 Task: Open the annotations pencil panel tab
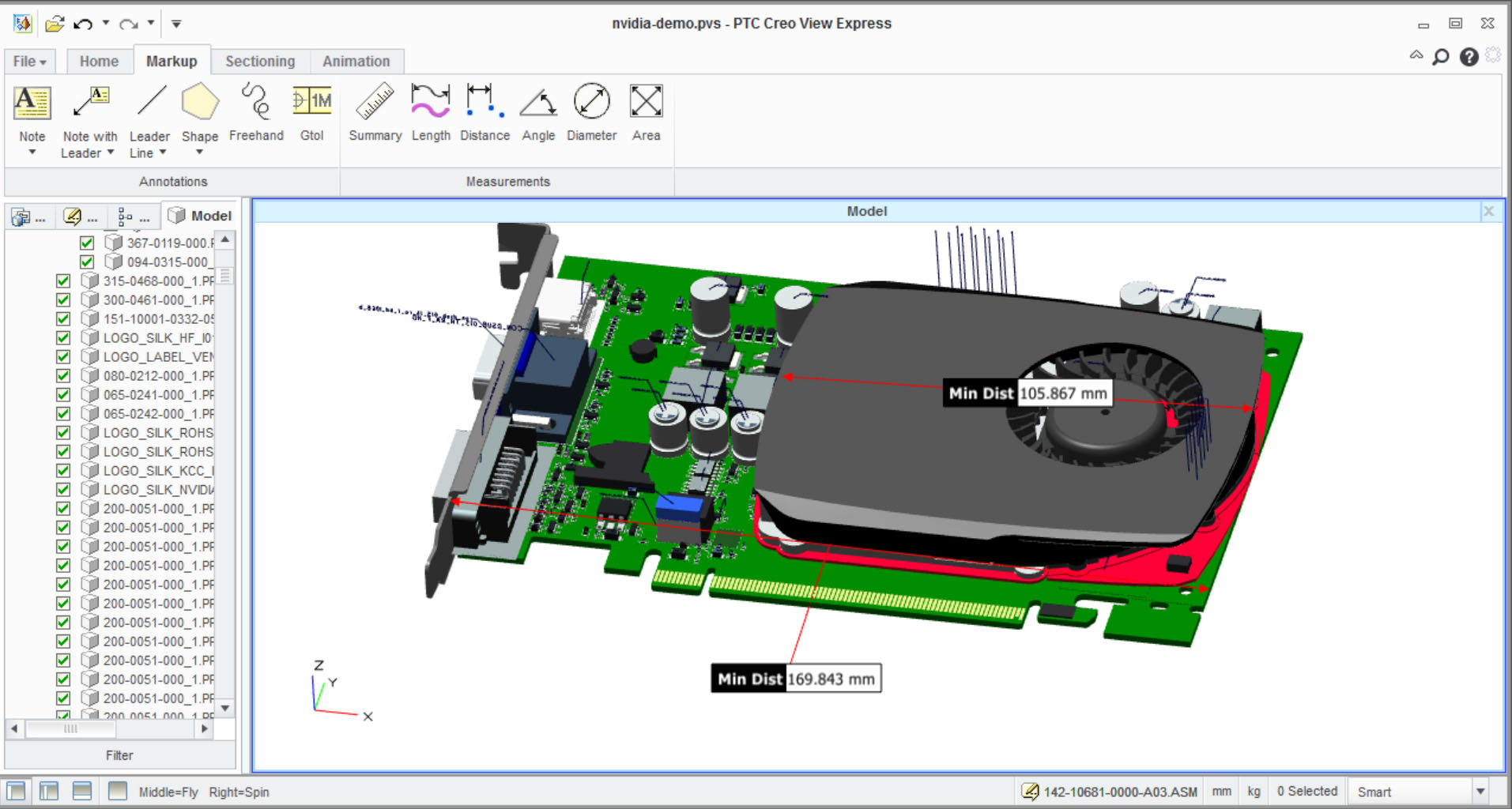point(80,216)
